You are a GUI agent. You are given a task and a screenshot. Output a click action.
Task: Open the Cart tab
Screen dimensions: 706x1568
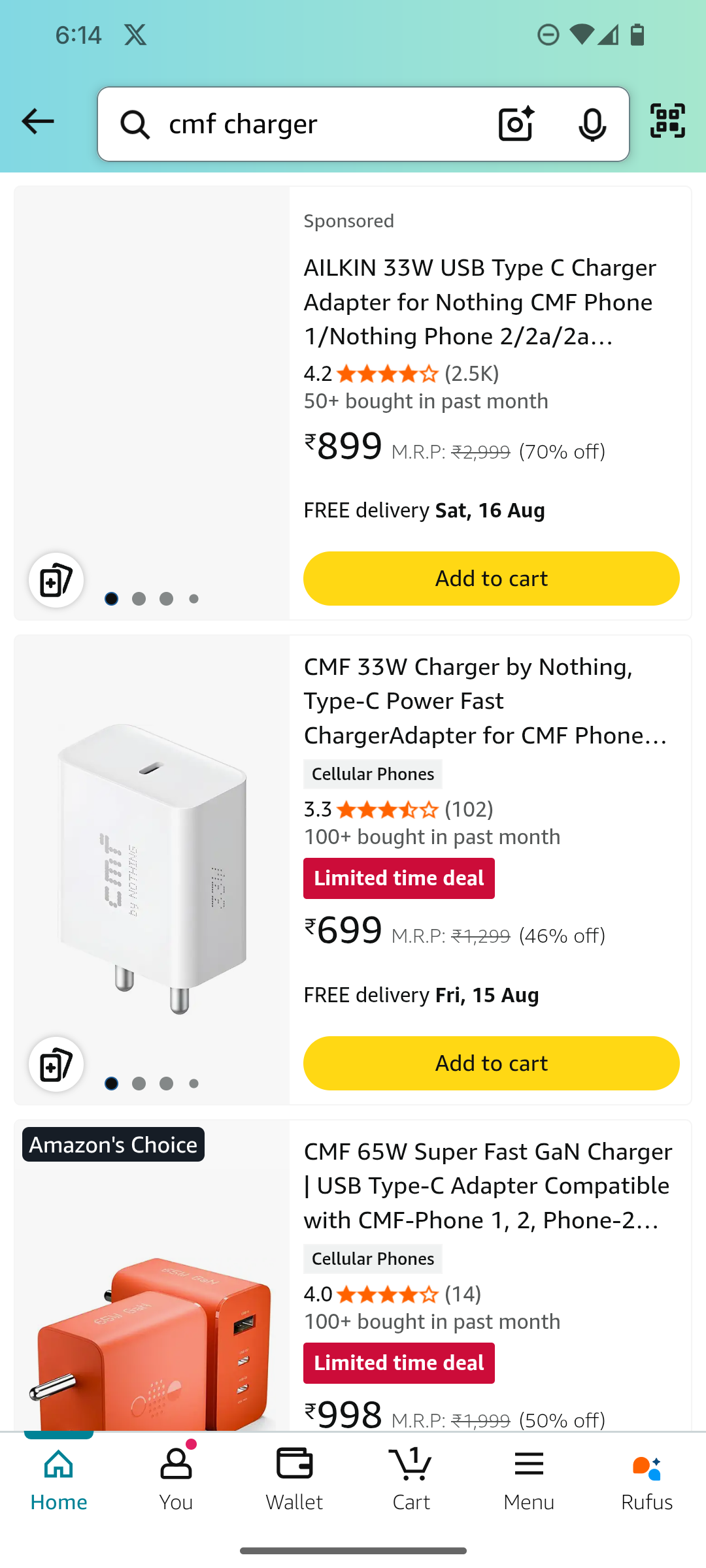point(411,1478)
